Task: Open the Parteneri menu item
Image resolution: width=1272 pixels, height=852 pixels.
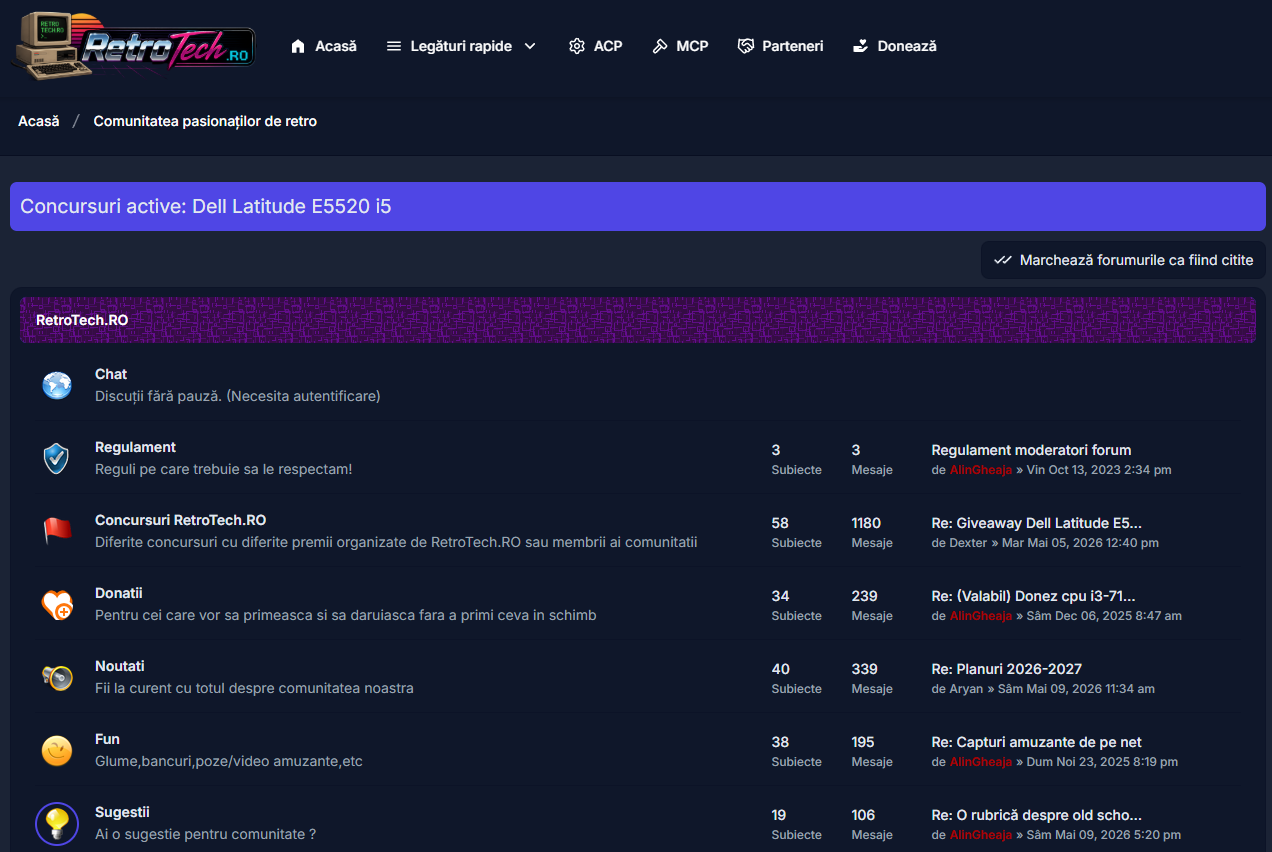Action: pyautogui.click(x=780, y=46)
